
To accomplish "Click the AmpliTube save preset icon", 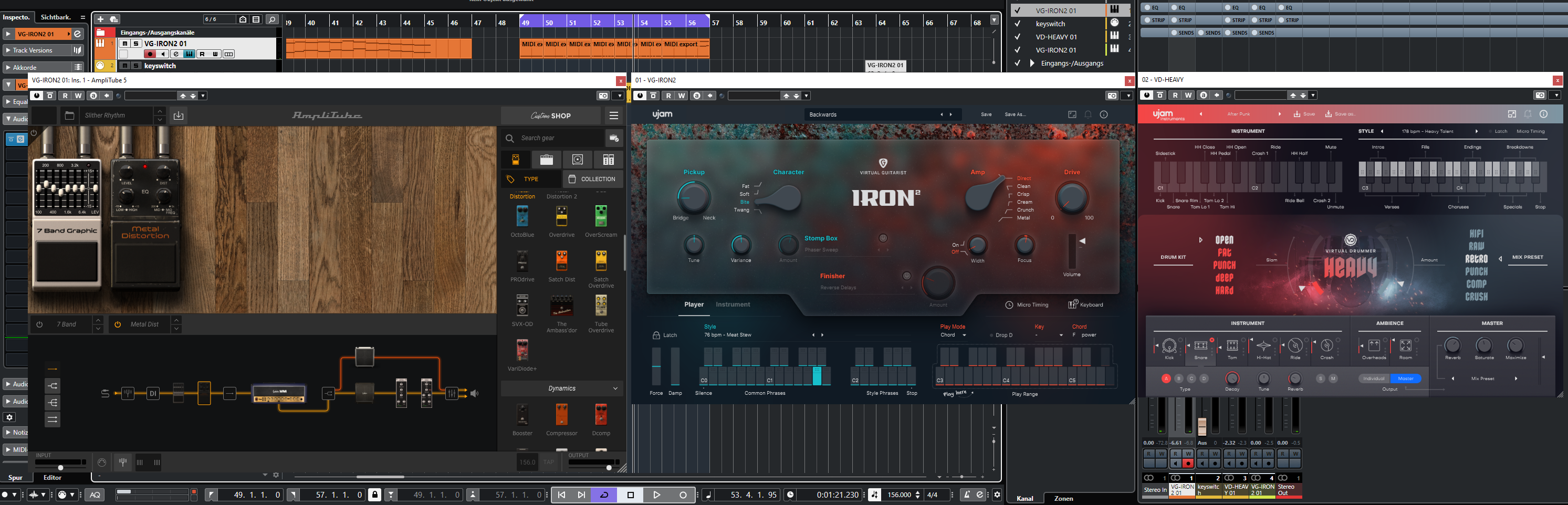I will point(179,115).
